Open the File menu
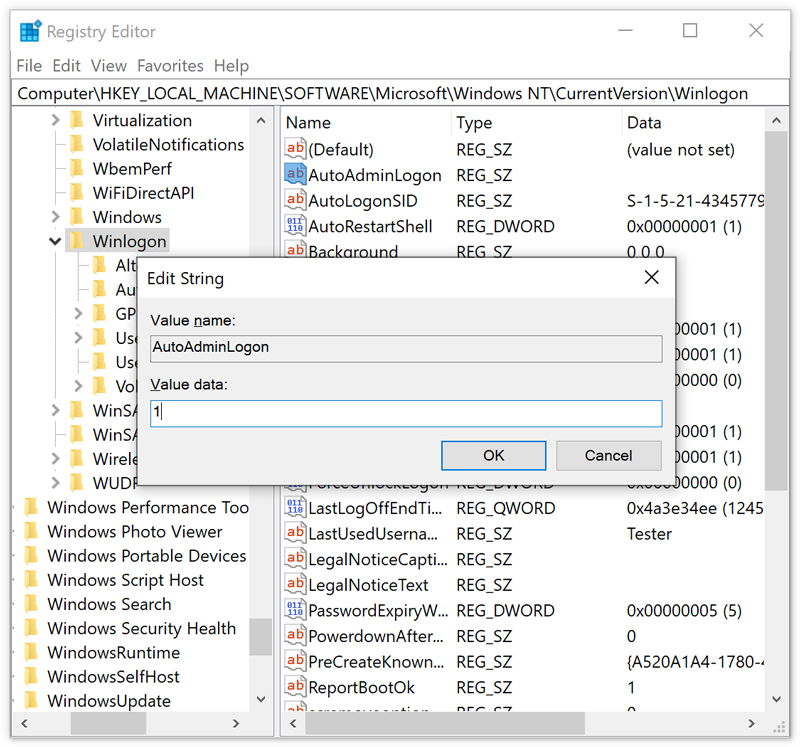 pos(29,66)
